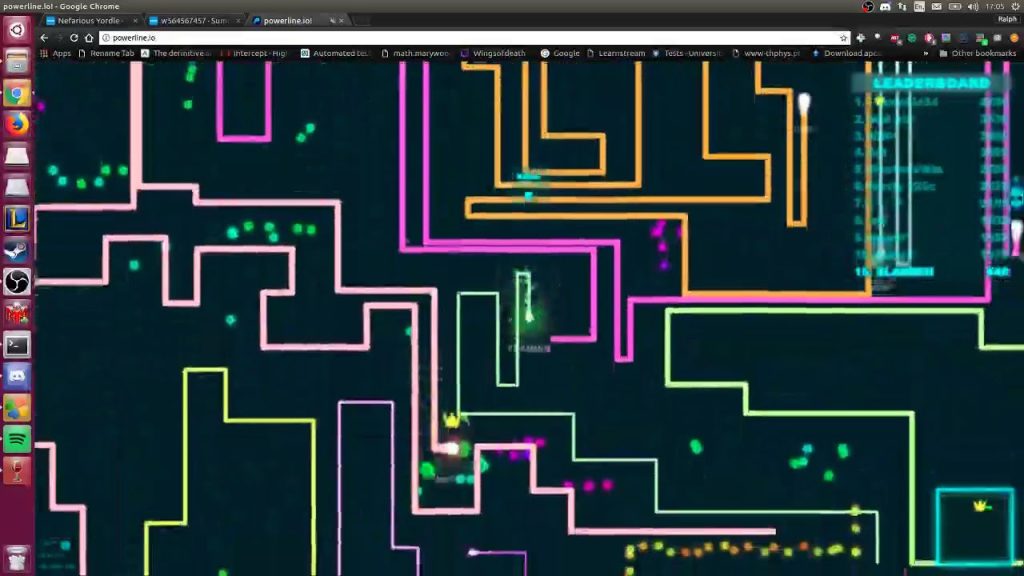Image resolution: width=1024 pixels, height=576 pixels.
Task: Click the site info icon in the address bar
Action: pos(106,36)
